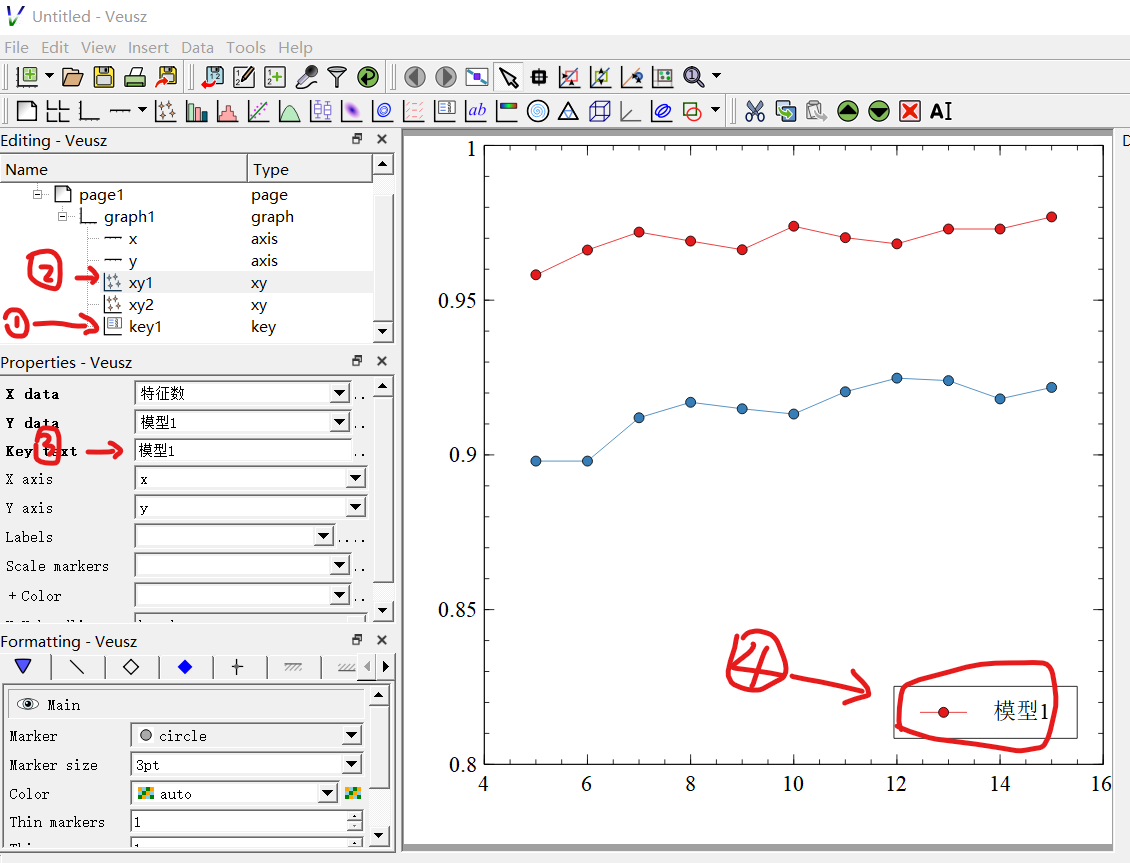Open the View menu
Image resolution: width=1130 pixels, height=863 pixels.
(x=98, y=48)
